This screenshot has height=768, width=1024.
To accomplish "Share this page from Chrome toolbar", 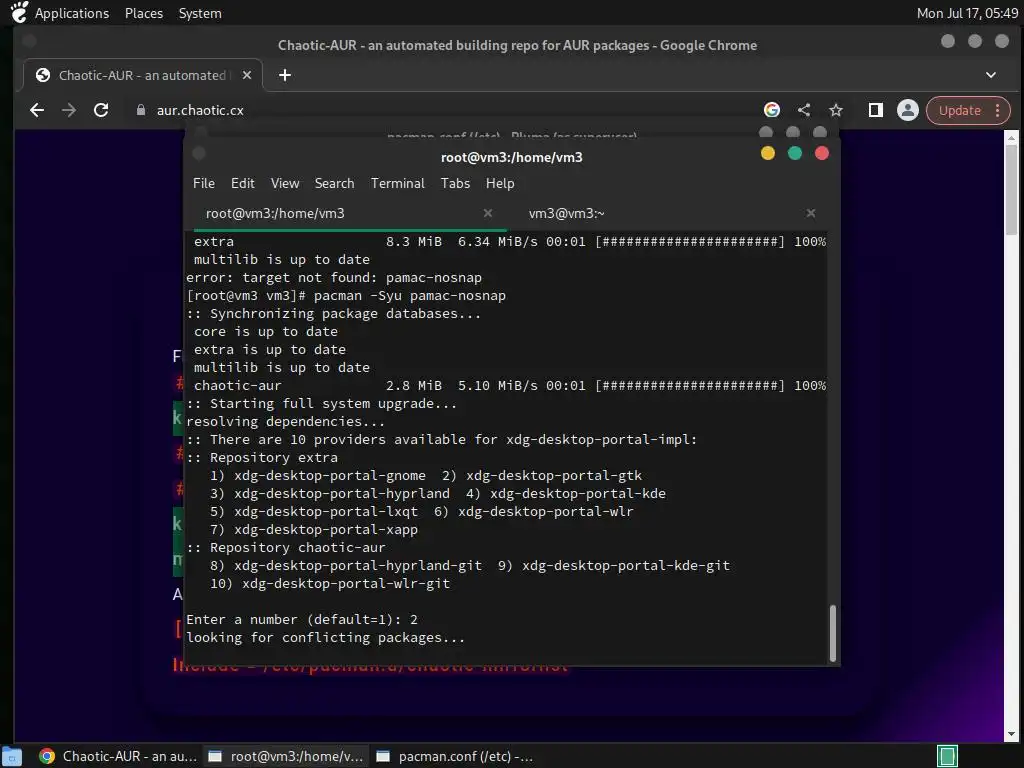I will [x=804, y=110].
